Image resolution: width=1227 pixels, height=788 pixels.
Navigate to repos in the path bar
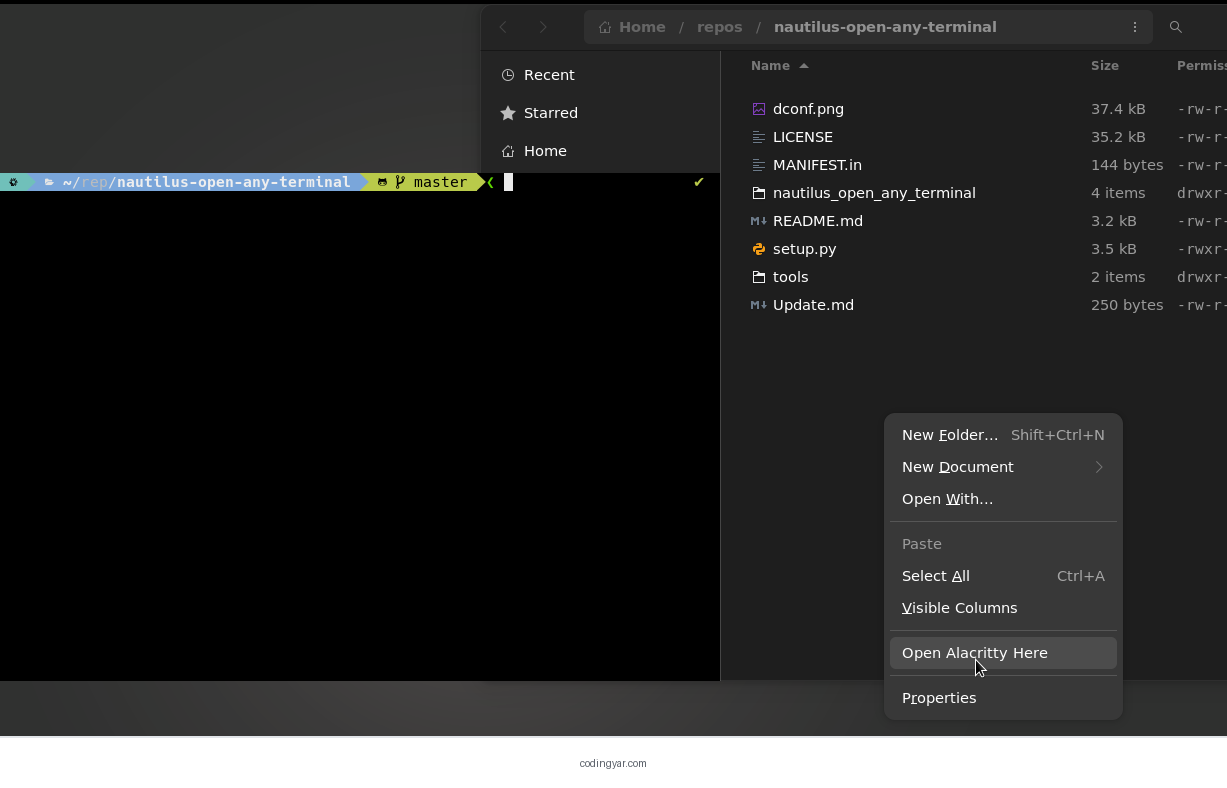pos(720,27)
